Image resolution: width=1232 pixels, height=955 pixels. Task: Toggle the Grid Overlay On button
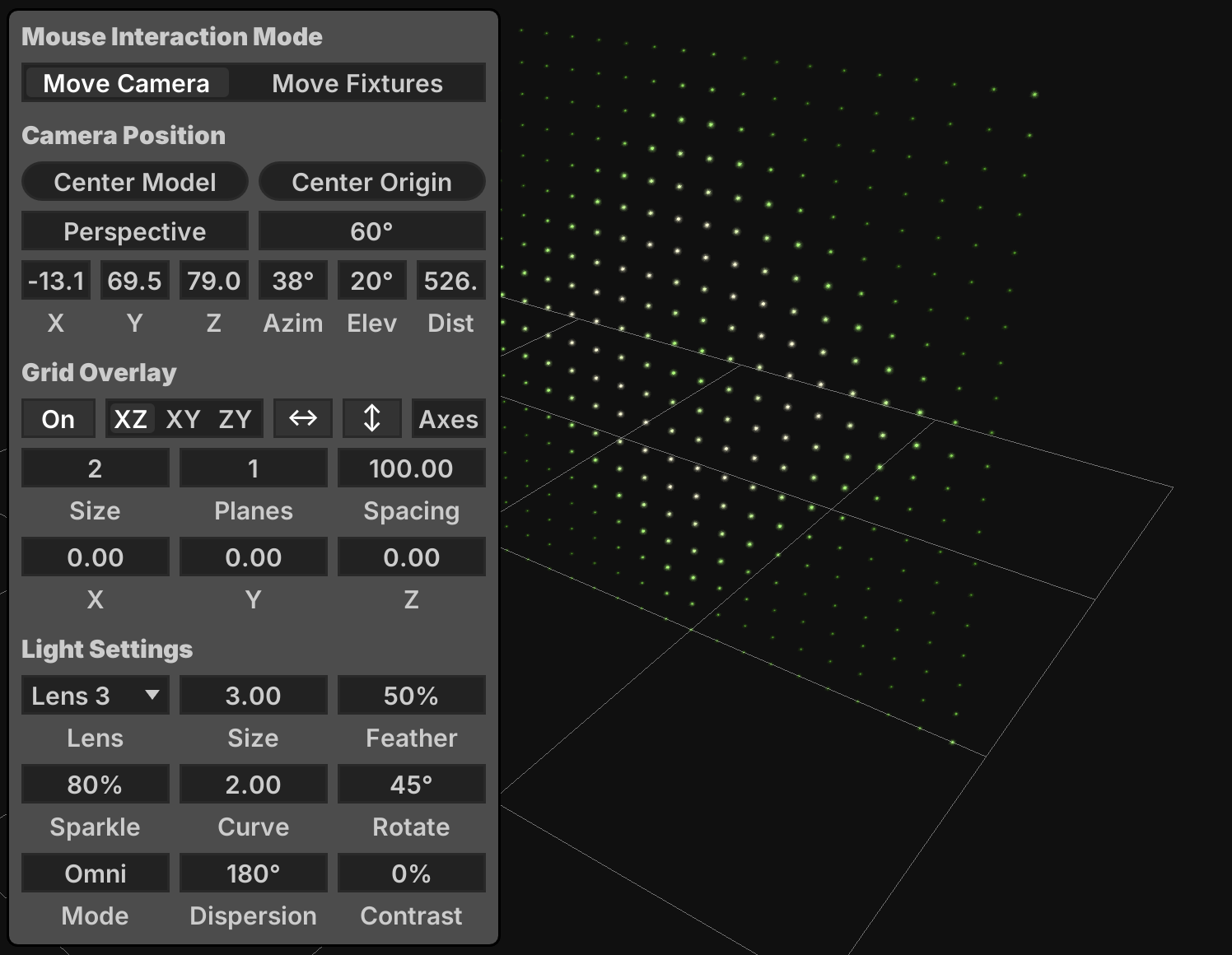58,419
